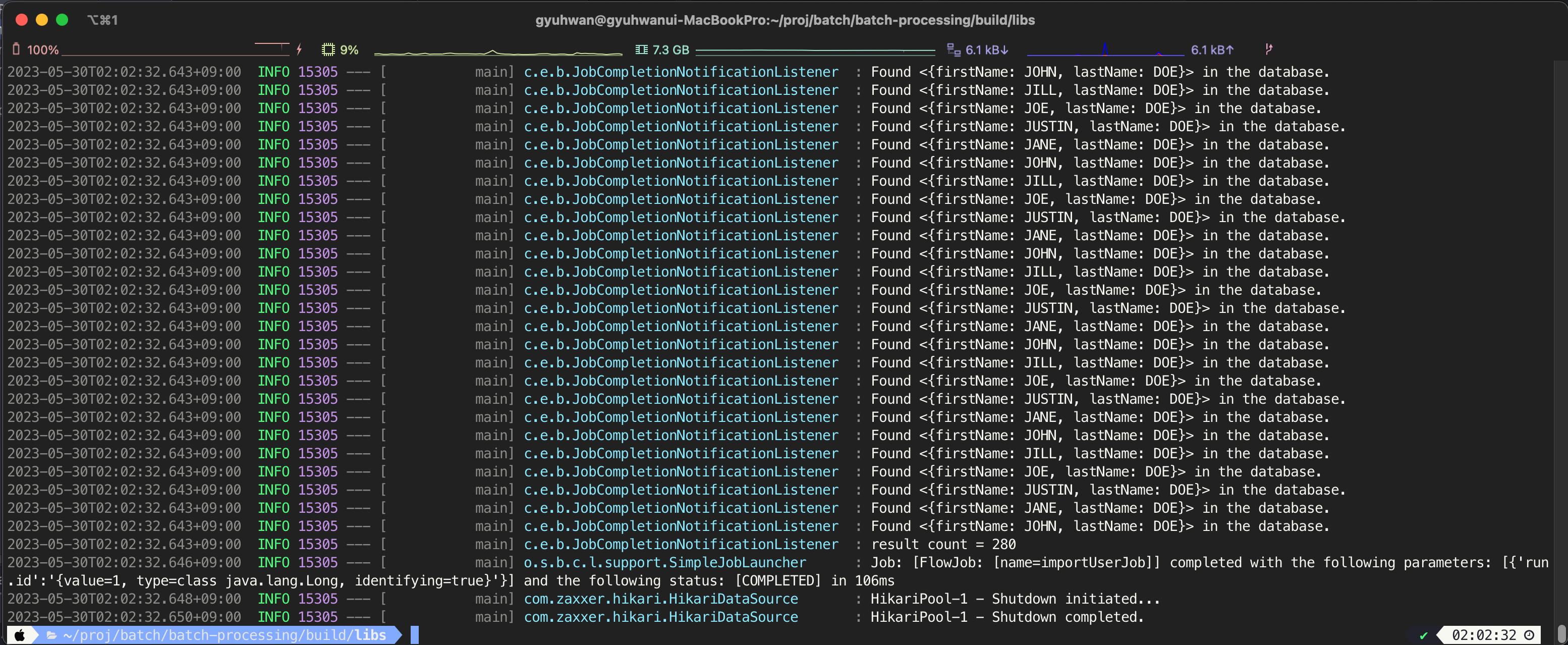Click the 7.3 GB memory label
Viewport: 1568px width, 645px height.
pos(670,49)
